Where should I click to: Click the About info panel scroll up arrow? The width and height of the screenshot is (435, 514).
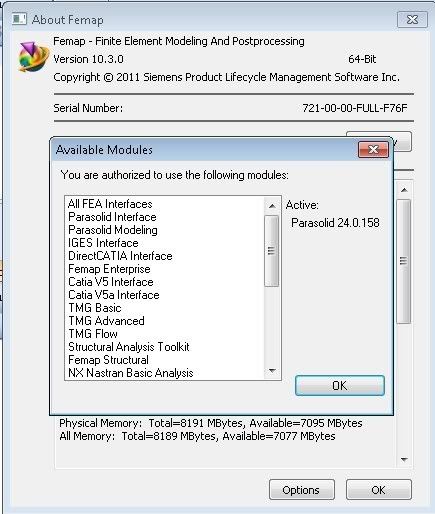[404, 190]
